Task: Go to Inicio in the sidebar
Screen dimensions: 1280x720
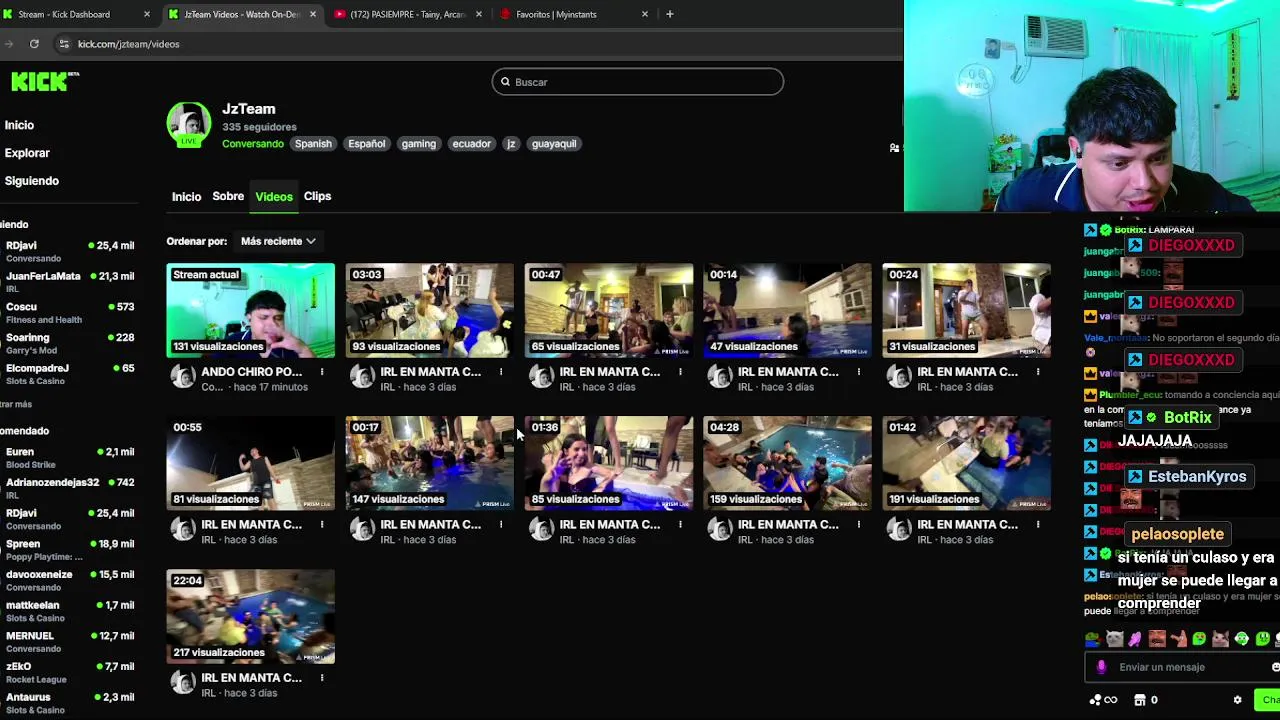Action: pos(19,125)
